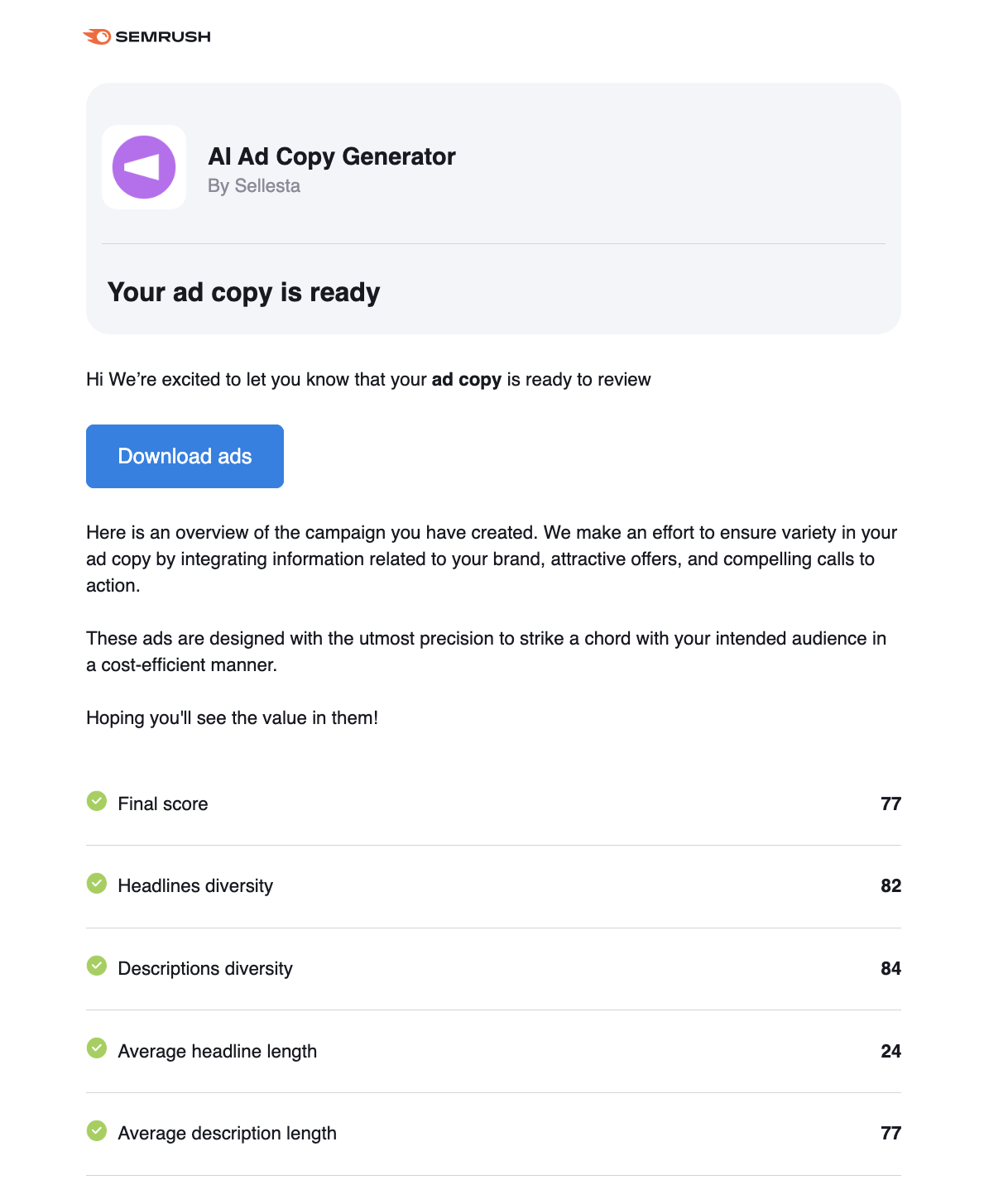Screen dimensions: 1008x1180
Task: Click green checkmark beside Average description length
Action: tap(97, 1130)
